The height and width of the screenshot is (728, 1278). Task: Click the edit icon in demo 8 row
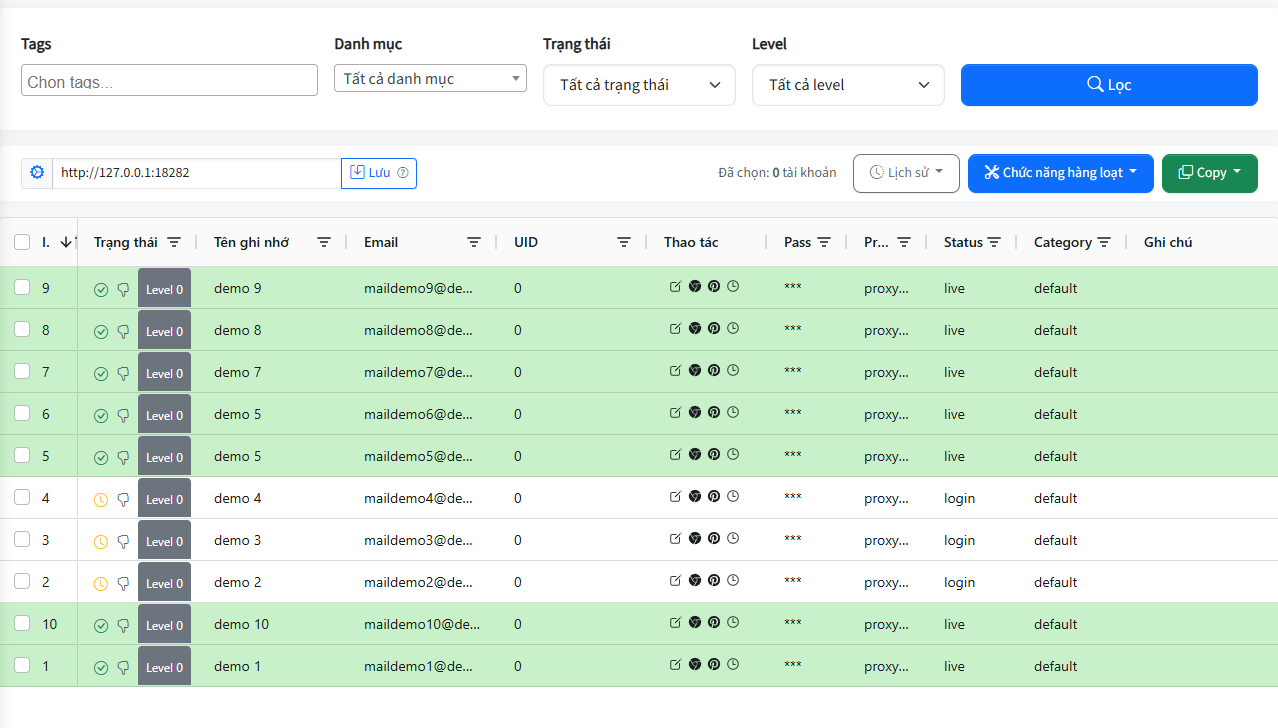point(675,328)
